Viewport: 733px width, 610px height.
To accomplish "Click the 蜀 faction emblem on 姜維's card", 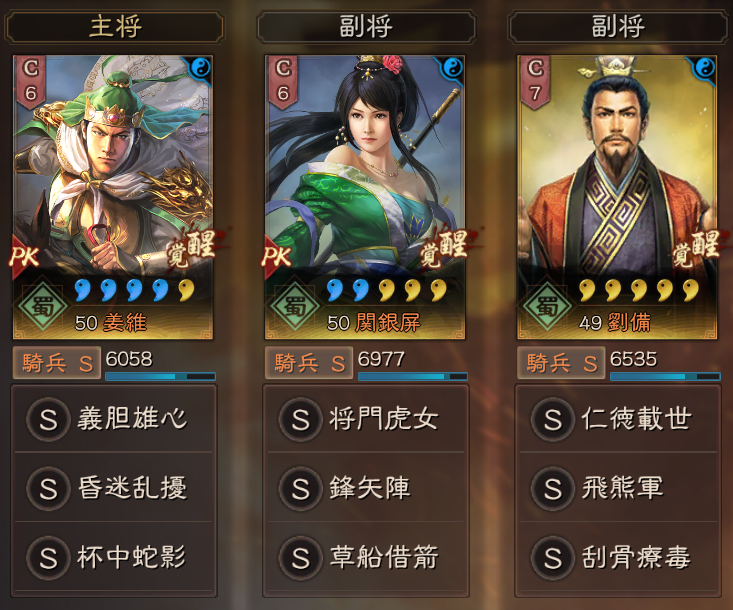I will pos(43,306).
